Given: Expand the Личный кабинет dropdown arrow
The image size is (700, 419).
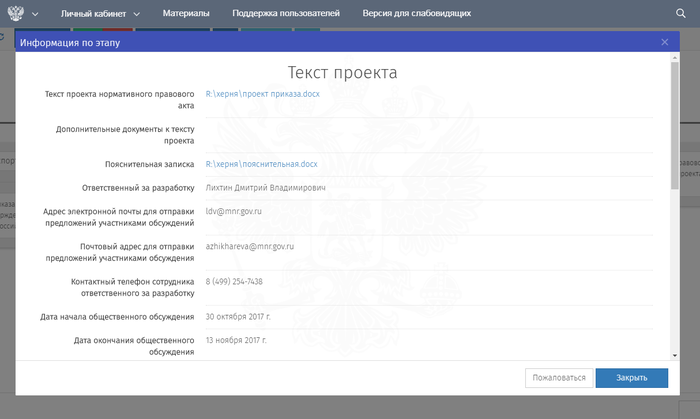Looking at the screenshot, I should tap(137, 15).
